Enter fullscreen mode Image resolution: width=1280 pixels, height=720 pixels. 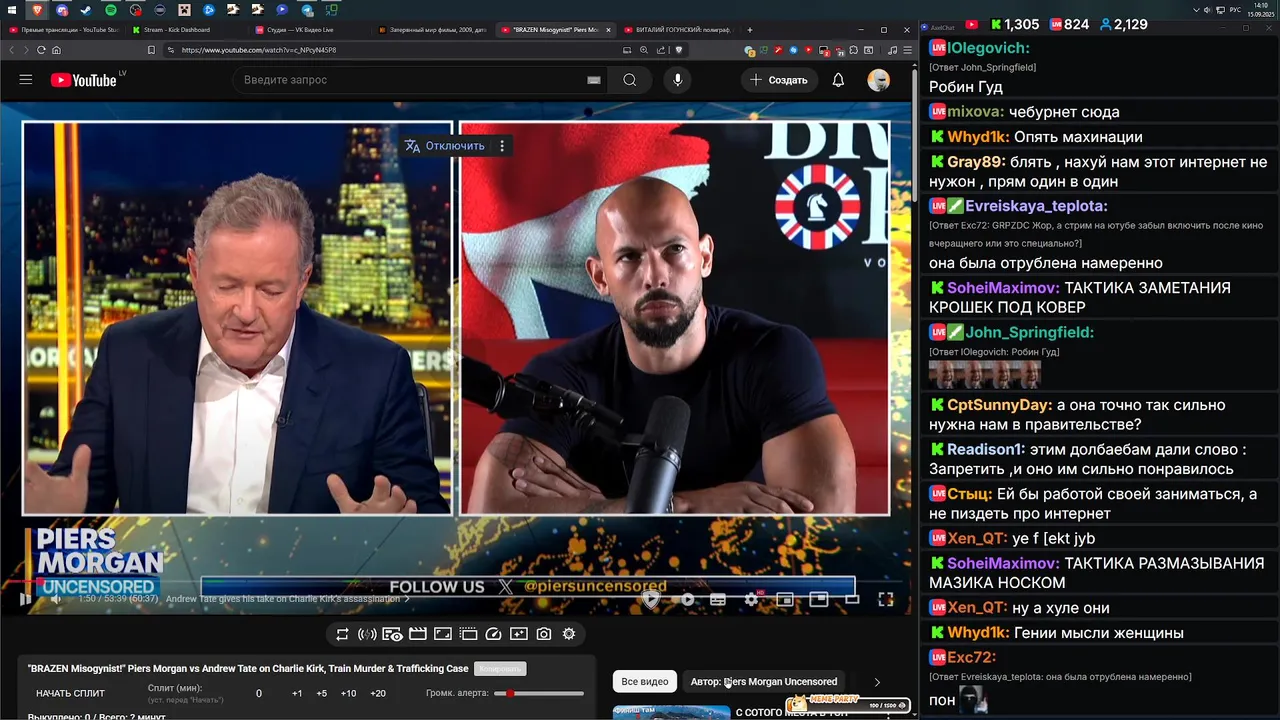tap(886, 599)
